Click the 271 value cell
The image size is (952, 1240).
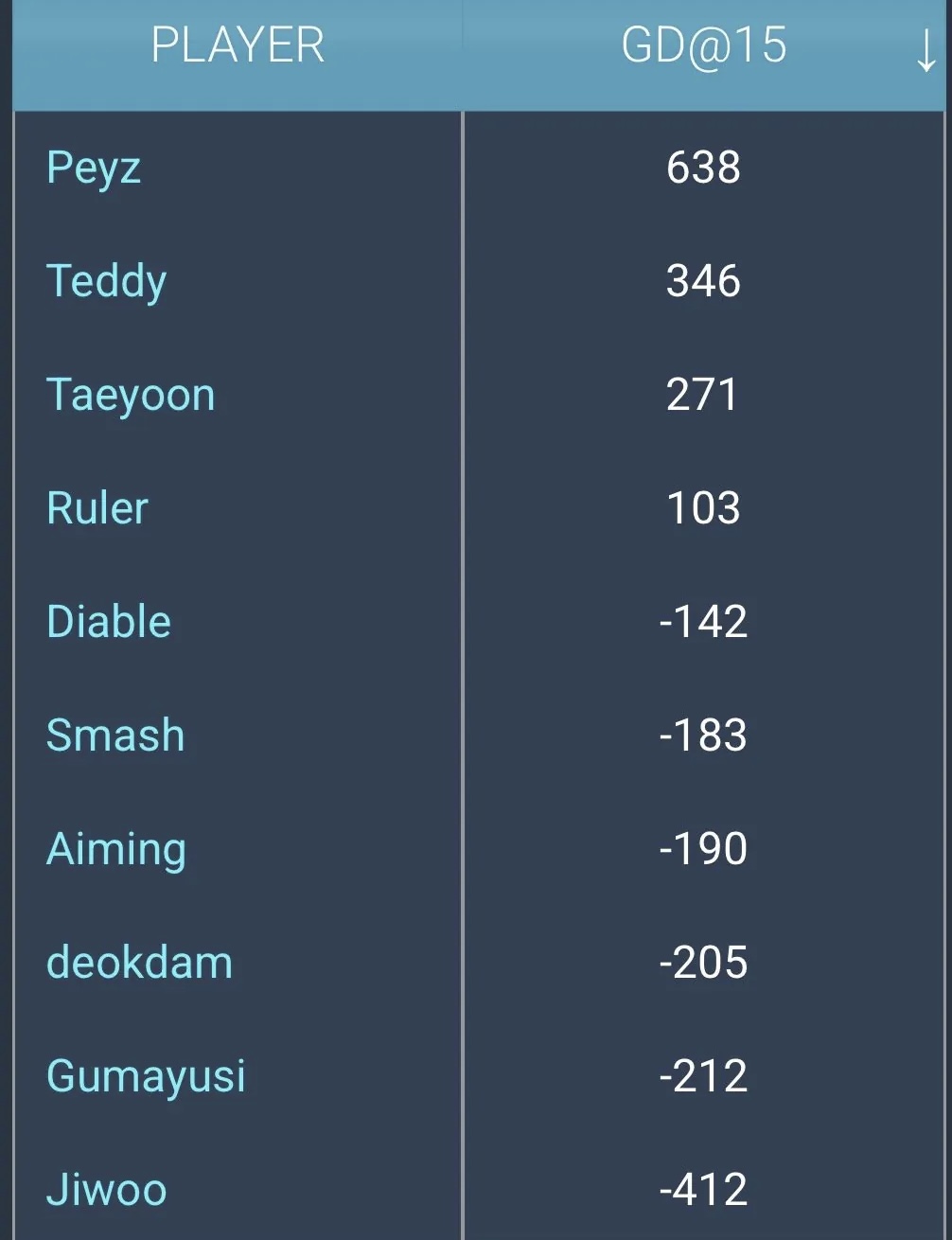point(701,395)
